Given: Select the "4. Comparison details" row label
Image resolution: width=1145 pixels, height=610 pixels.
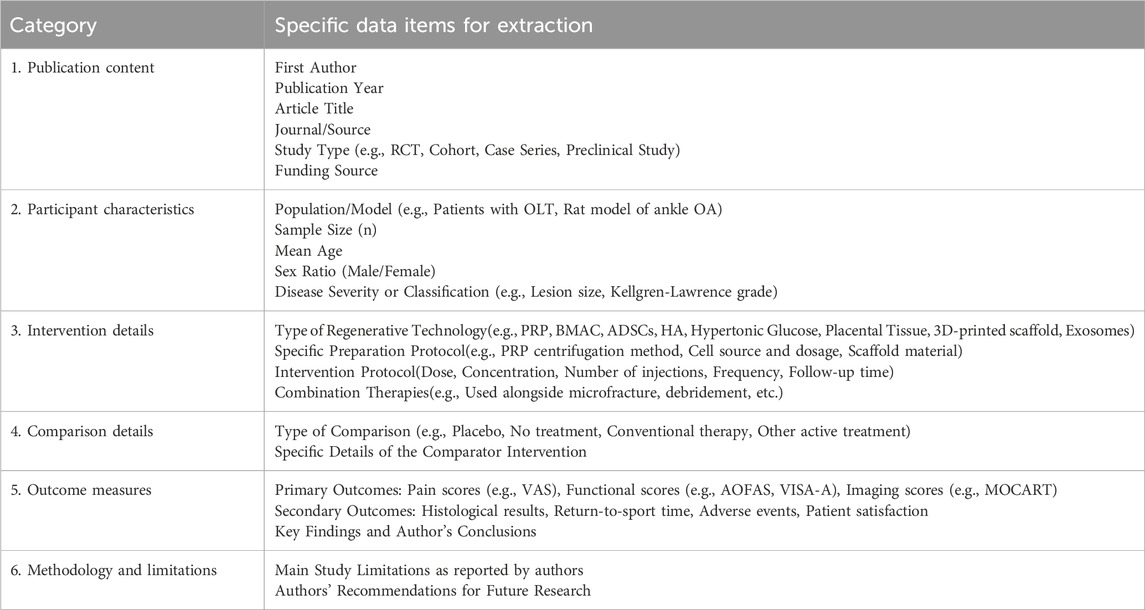Looking at the screenshot, I should tap(78, 432).
